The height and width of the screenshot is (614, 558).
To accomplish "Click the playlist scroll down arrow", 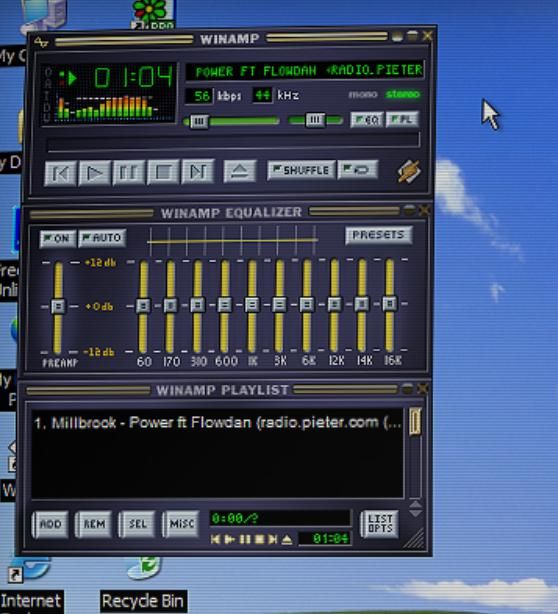I will coord(415,513).
